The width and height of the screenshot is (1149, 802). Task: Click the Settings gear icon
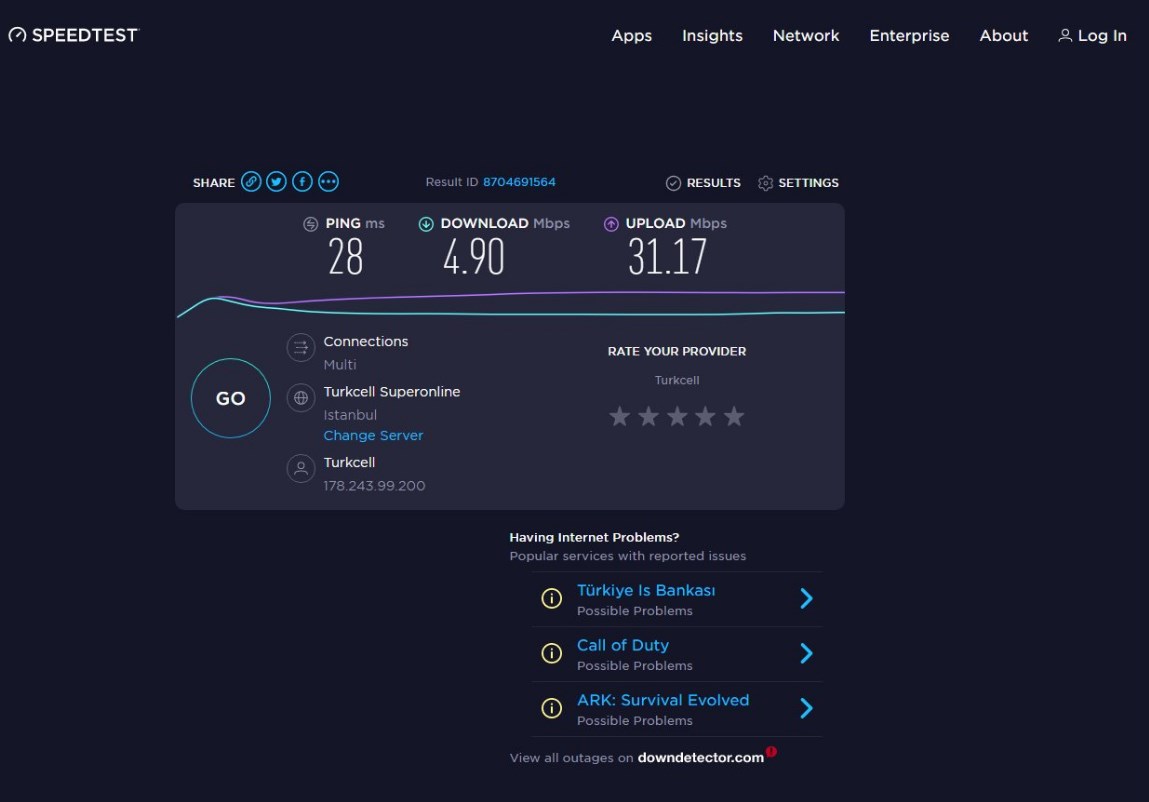[765, 183]
